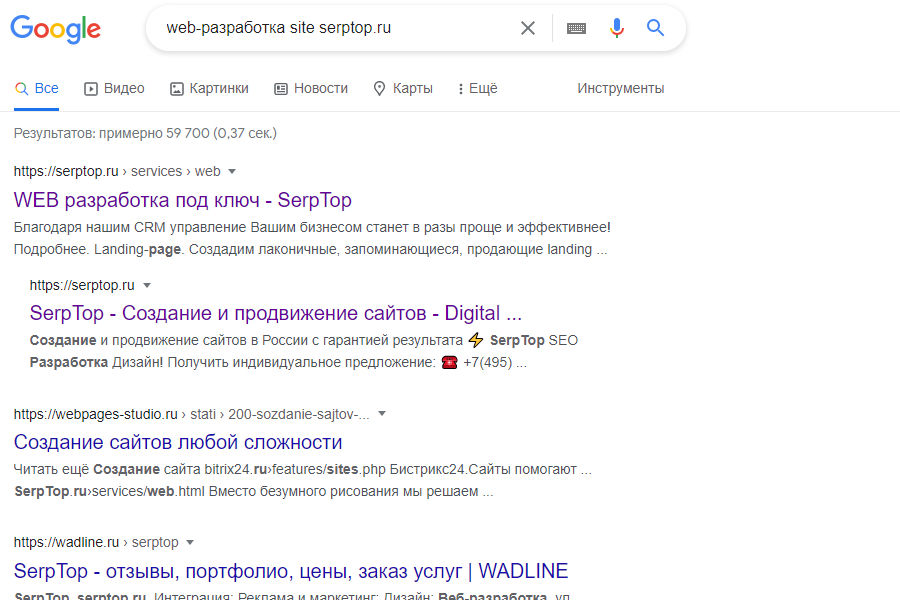Open the on-screen keyboard icon

(x=576, y=28)
